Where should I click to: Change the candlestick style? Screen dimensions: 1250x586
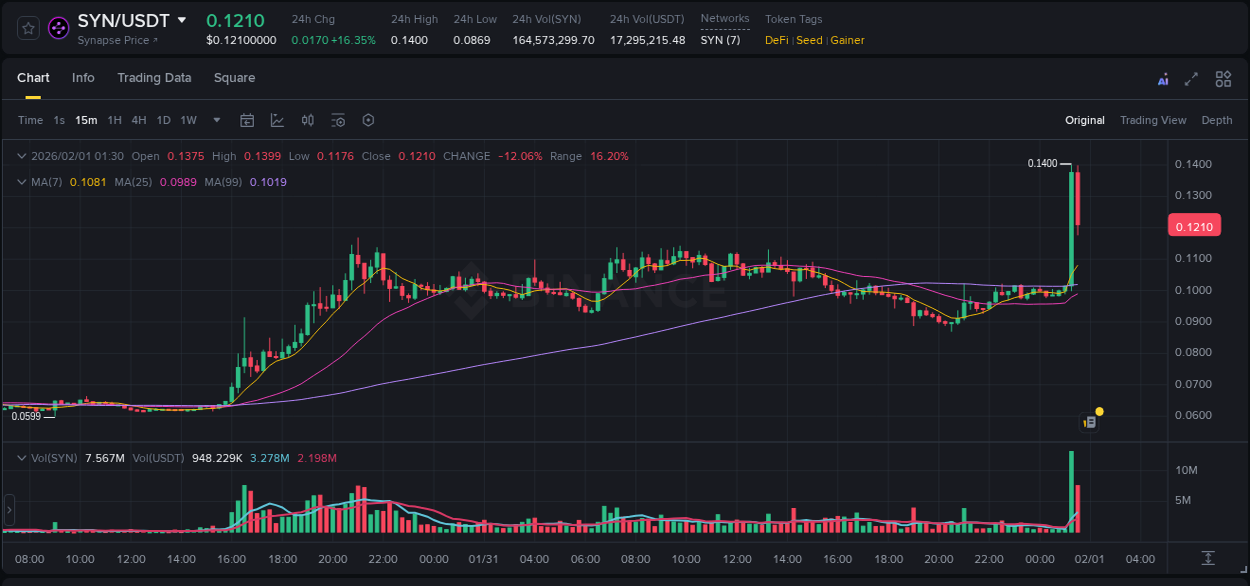pos(307,120)
